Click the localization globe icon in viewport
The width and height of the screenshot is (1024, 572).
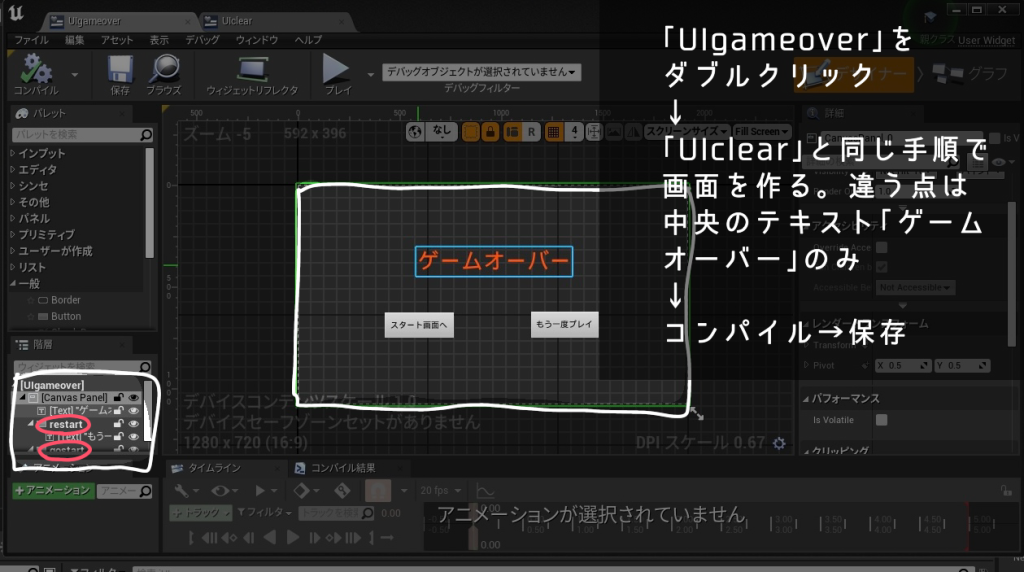coord(418,131)
